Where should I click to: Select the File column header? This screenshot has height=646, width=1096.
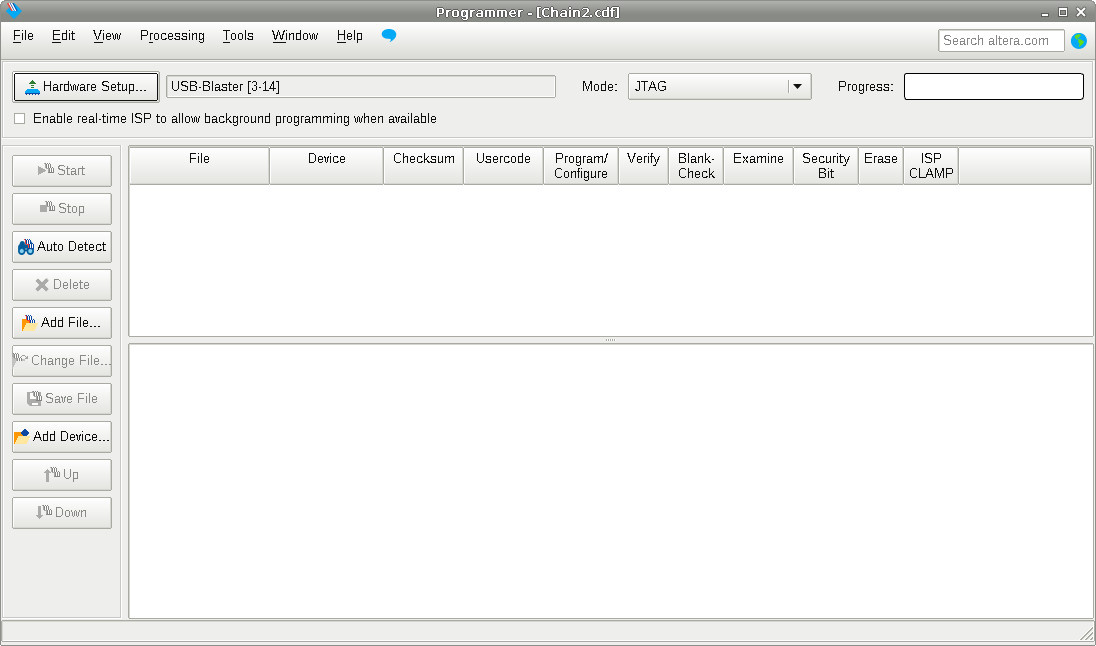click(199, 166)
